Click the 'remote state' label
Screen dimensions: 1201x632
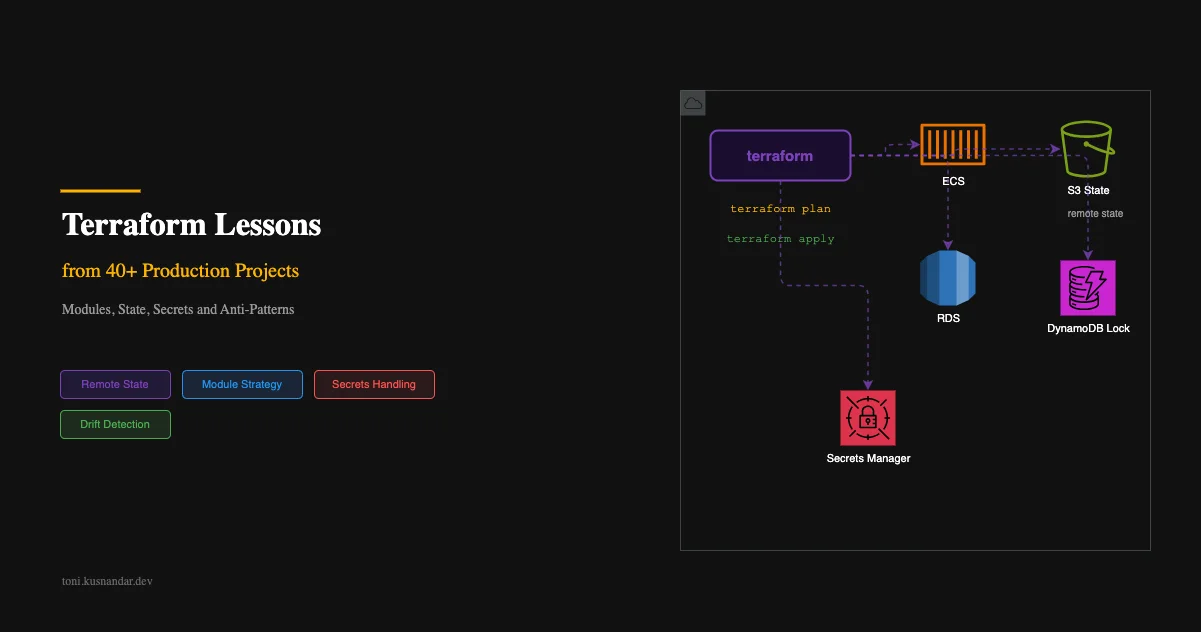[1095, 214]
